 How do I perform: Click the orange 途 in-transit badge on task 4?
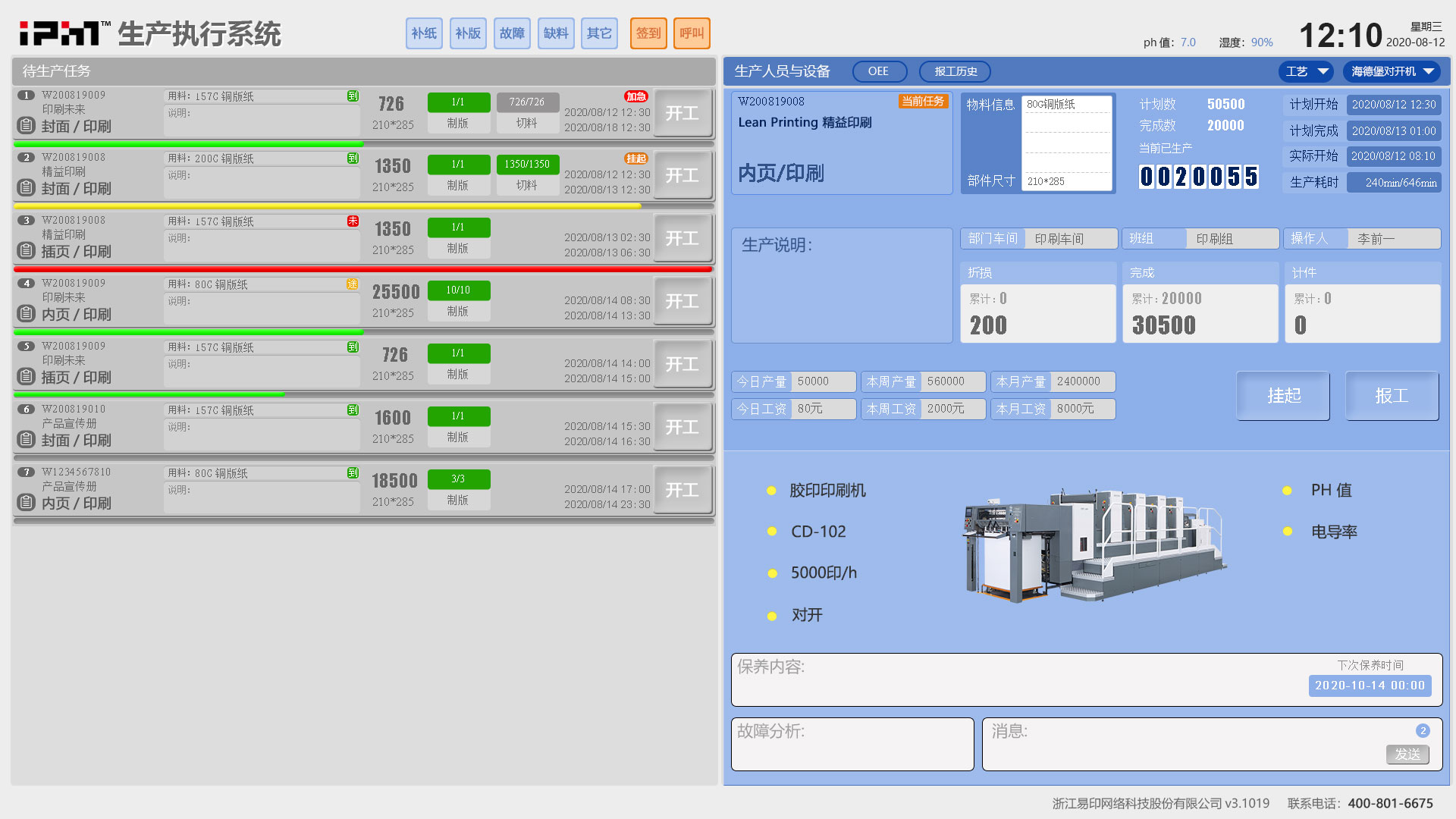[353, 284]
